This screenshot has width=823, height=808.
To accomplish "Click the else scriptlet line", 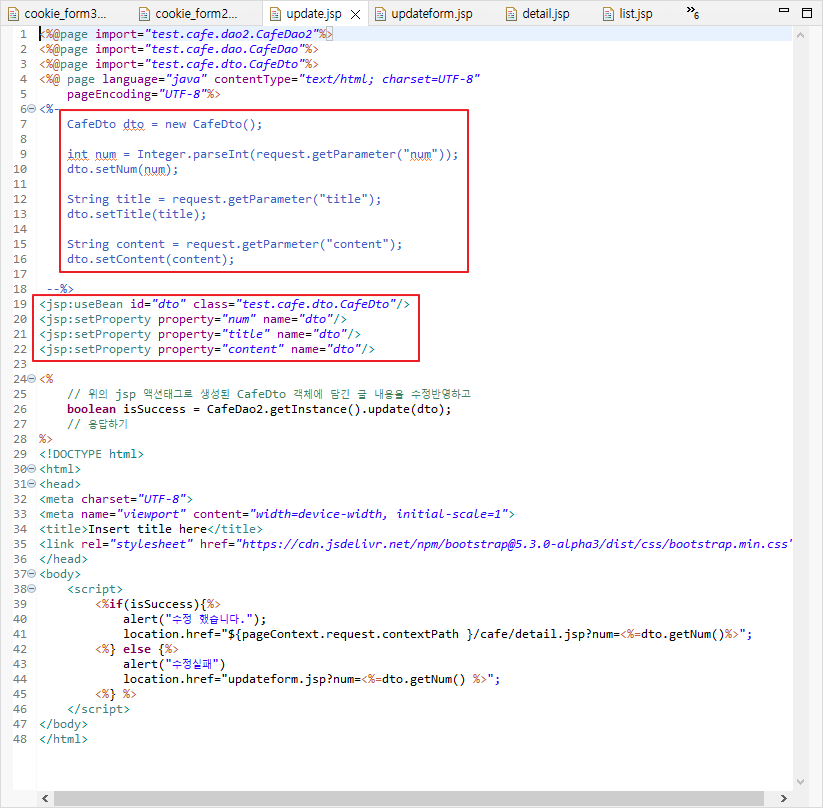I will (x=136, y=649).
